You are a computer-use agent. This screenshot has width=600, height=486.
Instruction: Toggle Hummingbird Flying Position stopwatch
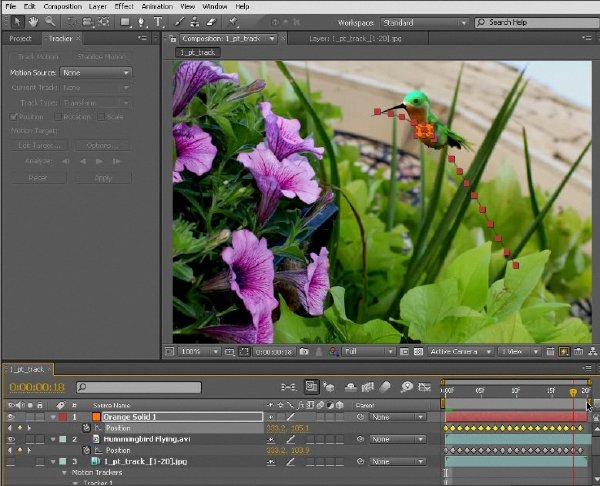click(87, 450)
